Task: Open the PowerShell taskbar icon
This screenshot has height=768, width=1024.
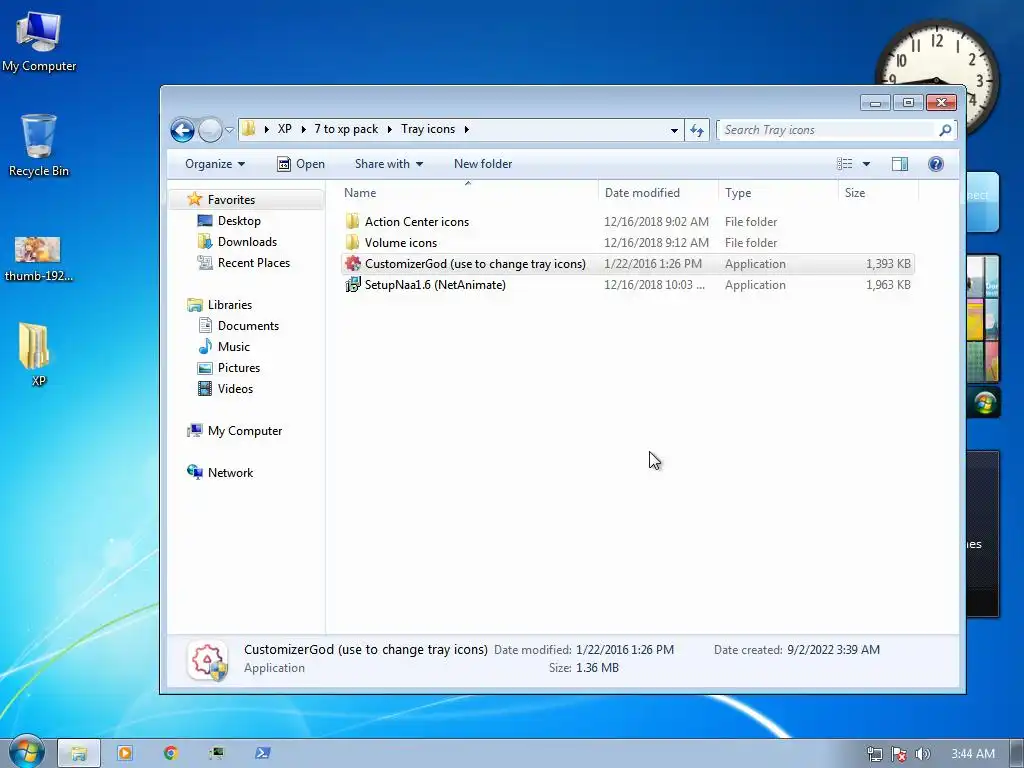Action: click(263, 753)
